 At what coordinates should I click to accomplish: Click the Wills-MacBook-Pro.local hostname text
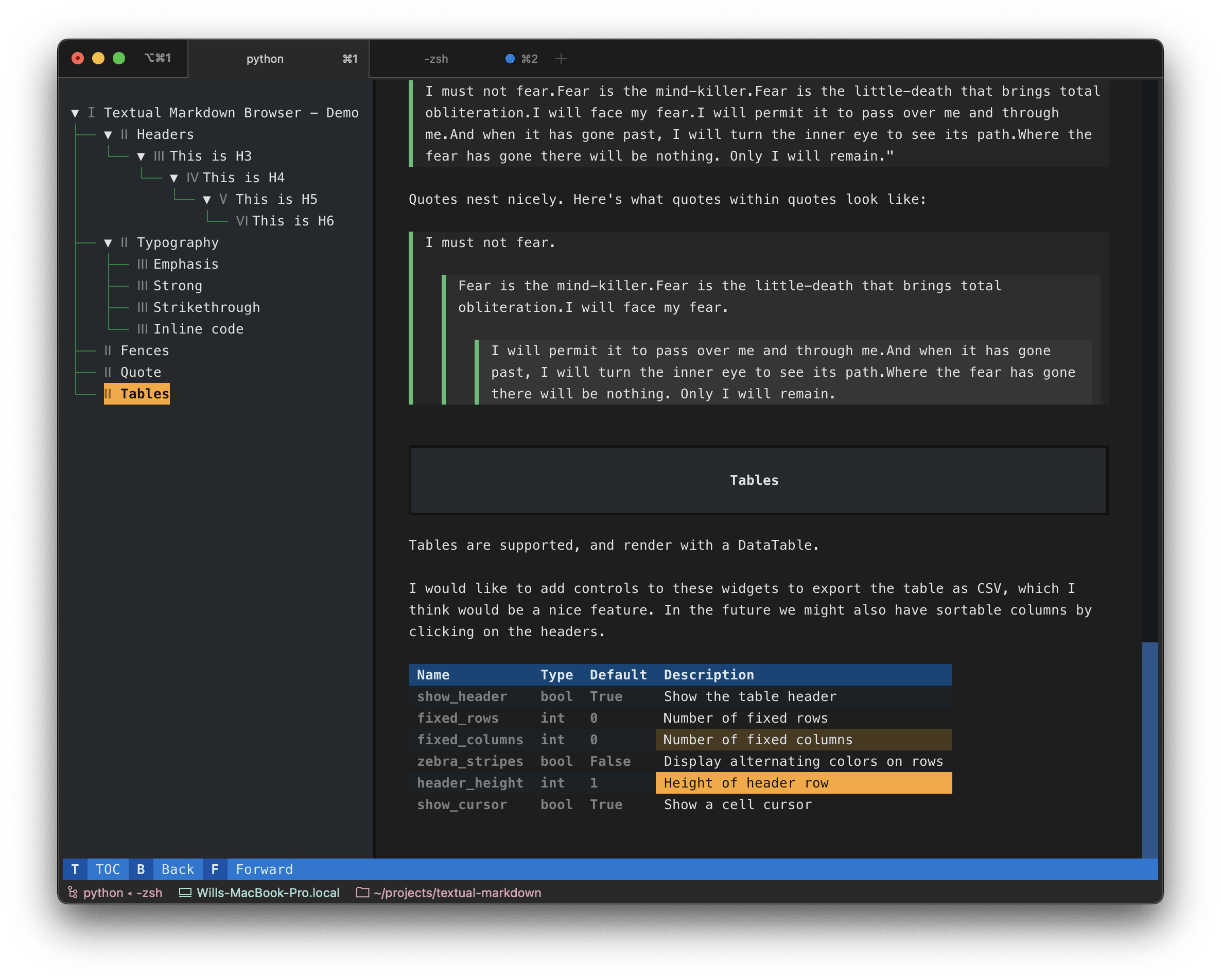[x=268, y=892]
